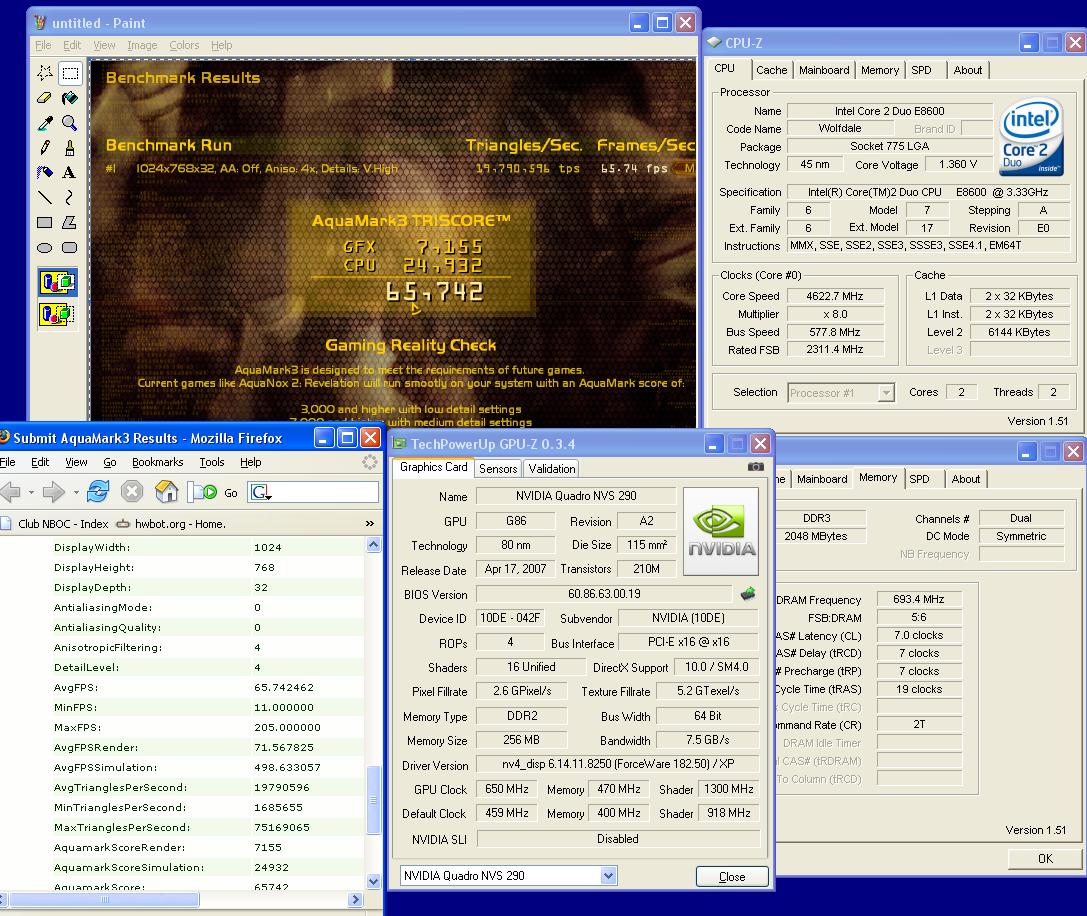This screenshot has width=1087, height=916.
Task: Click the Firefox Reload button
Action: click(x=98, y=492)
